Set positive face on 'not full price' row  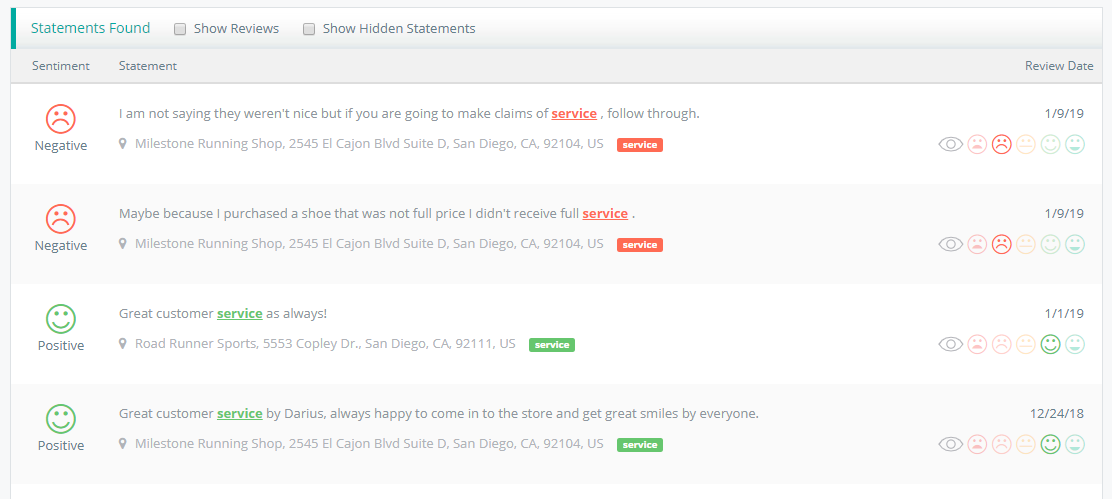pyautogui.click(x=1050, y=245)
